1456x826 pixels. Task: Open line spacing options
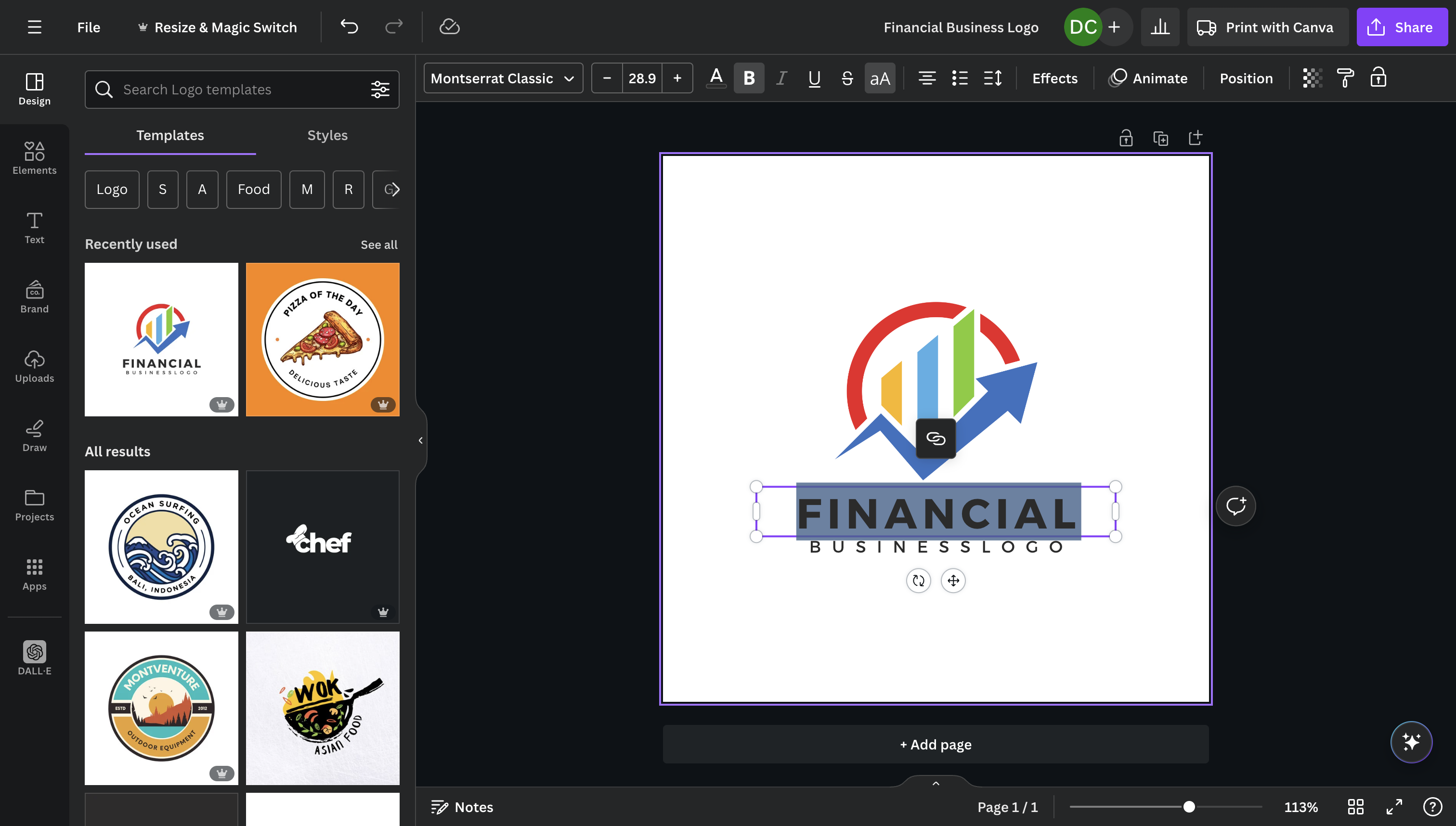(x=992, y=77)
